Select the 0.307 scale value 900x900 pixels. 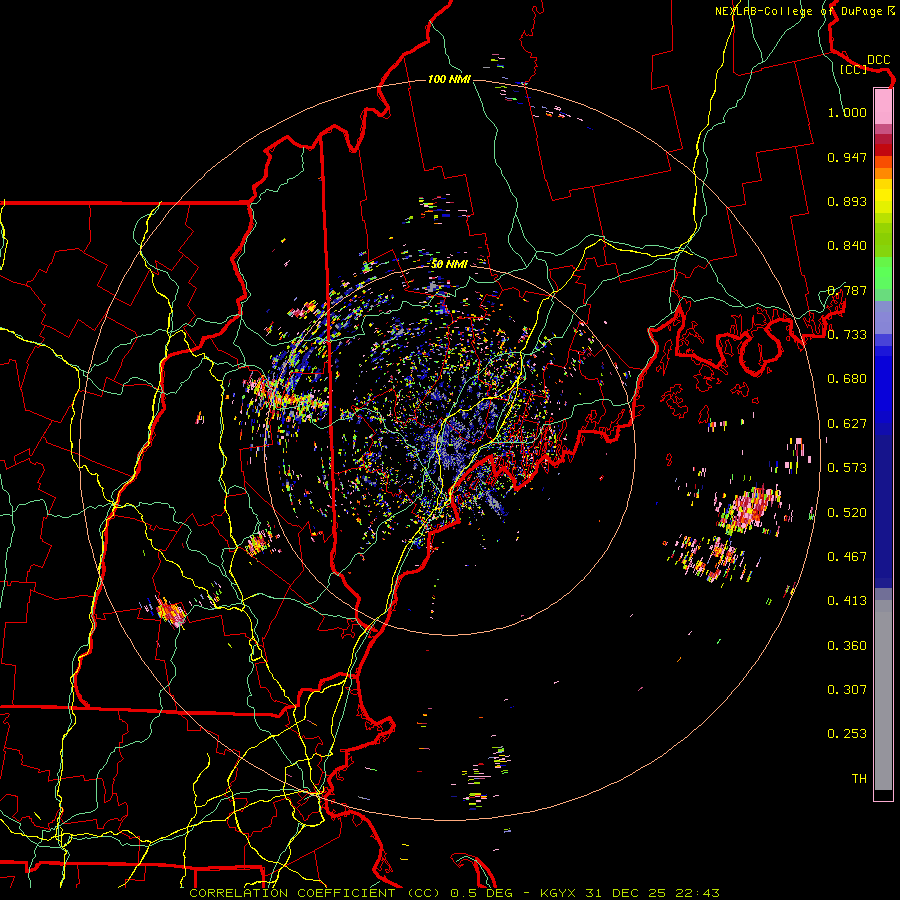[847, 690]
